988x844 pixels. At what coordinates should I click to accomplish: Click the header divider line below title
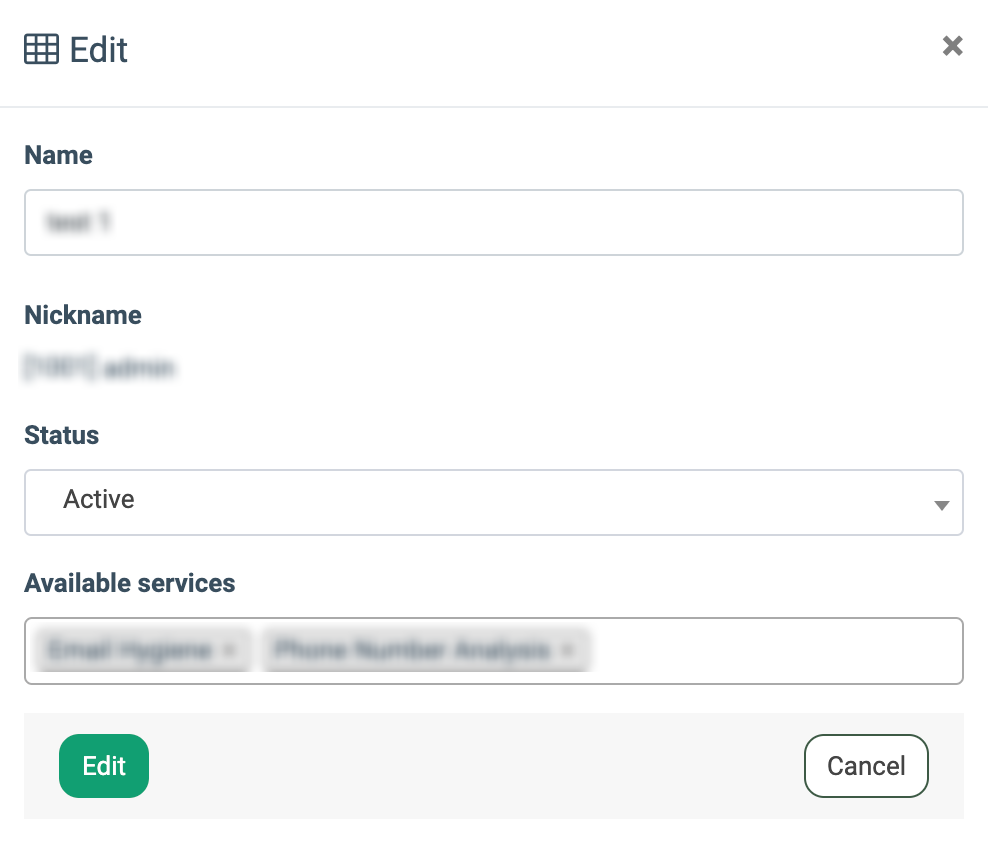tap(494, 106)
